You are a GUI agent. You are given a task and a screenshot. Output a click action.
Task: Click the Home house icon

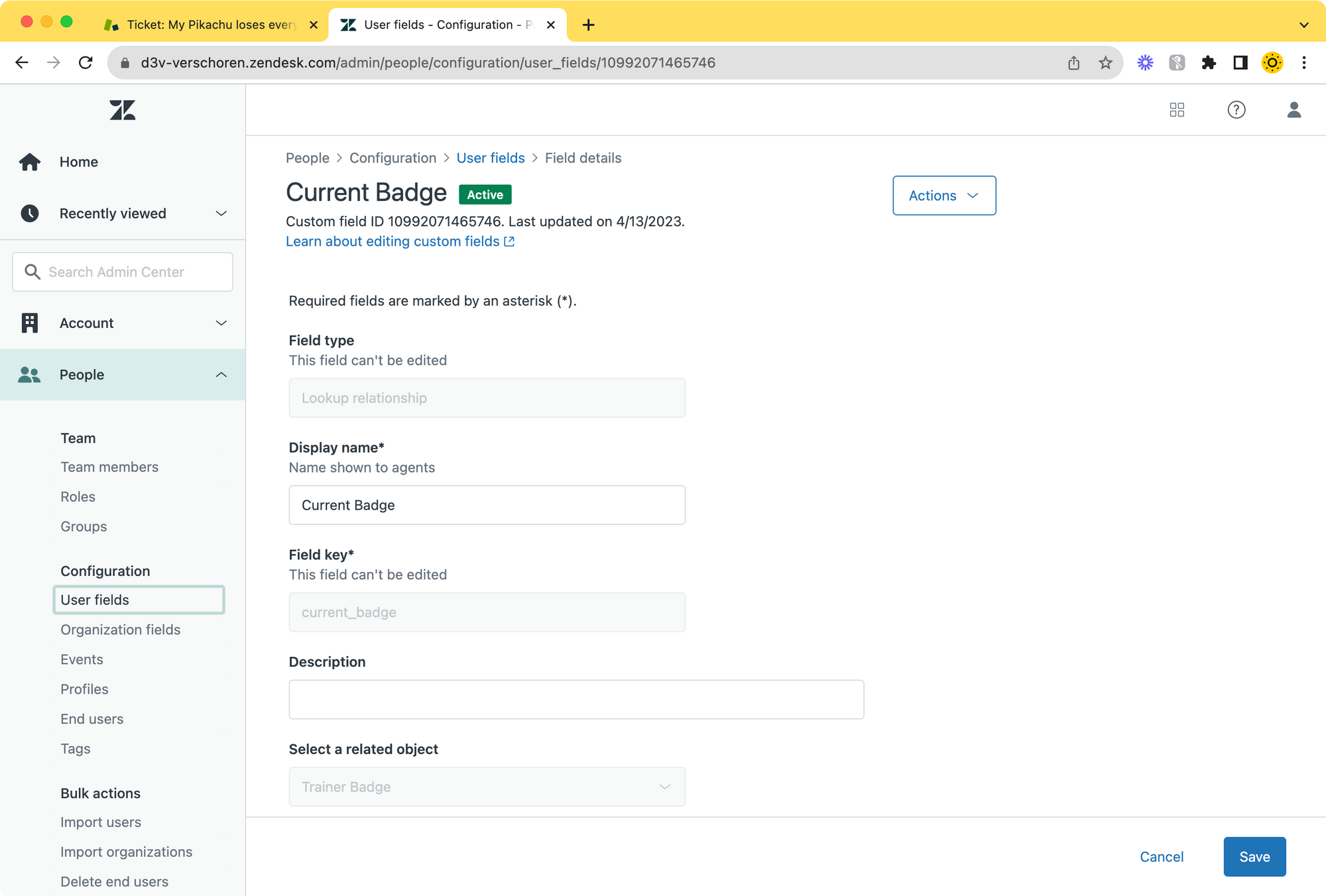(x=30, y=162)
